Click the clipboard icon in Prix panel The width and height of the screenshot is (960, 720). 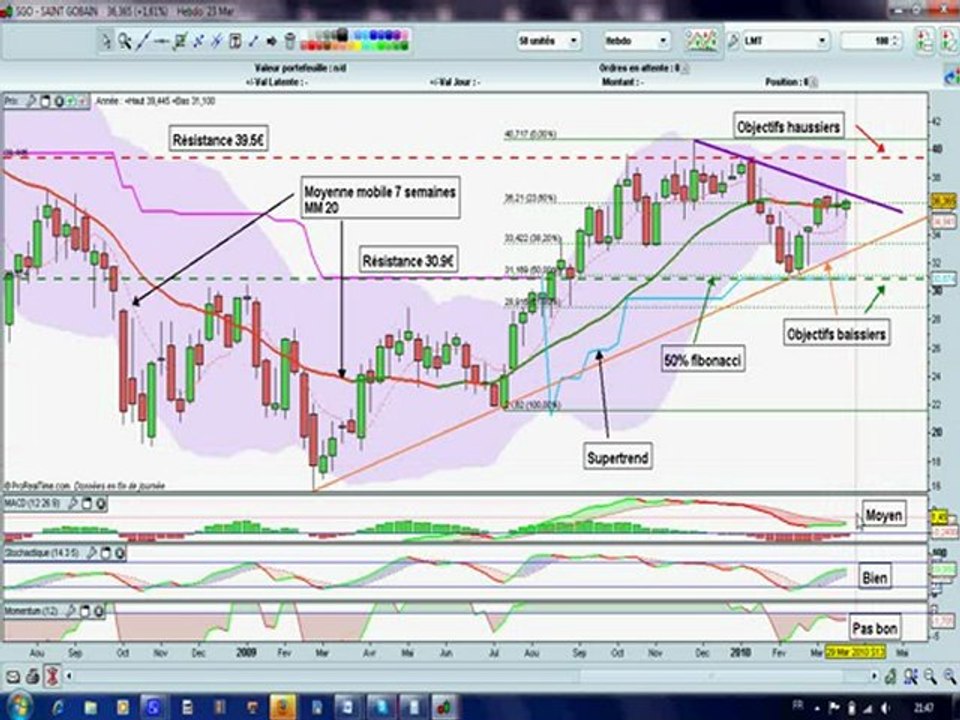pyautogui.click(x=45, y=101)
